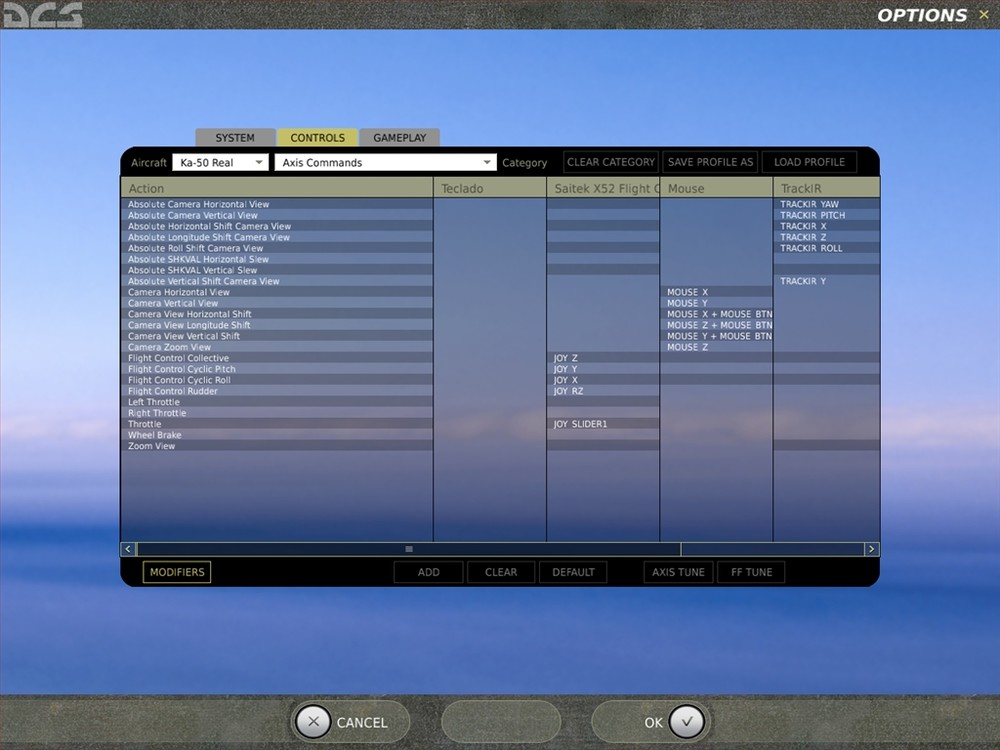This screenshot has width=1000, height=750.
Task: Switch to the GAMEPLAY tab
Action: tap(399, 137)
